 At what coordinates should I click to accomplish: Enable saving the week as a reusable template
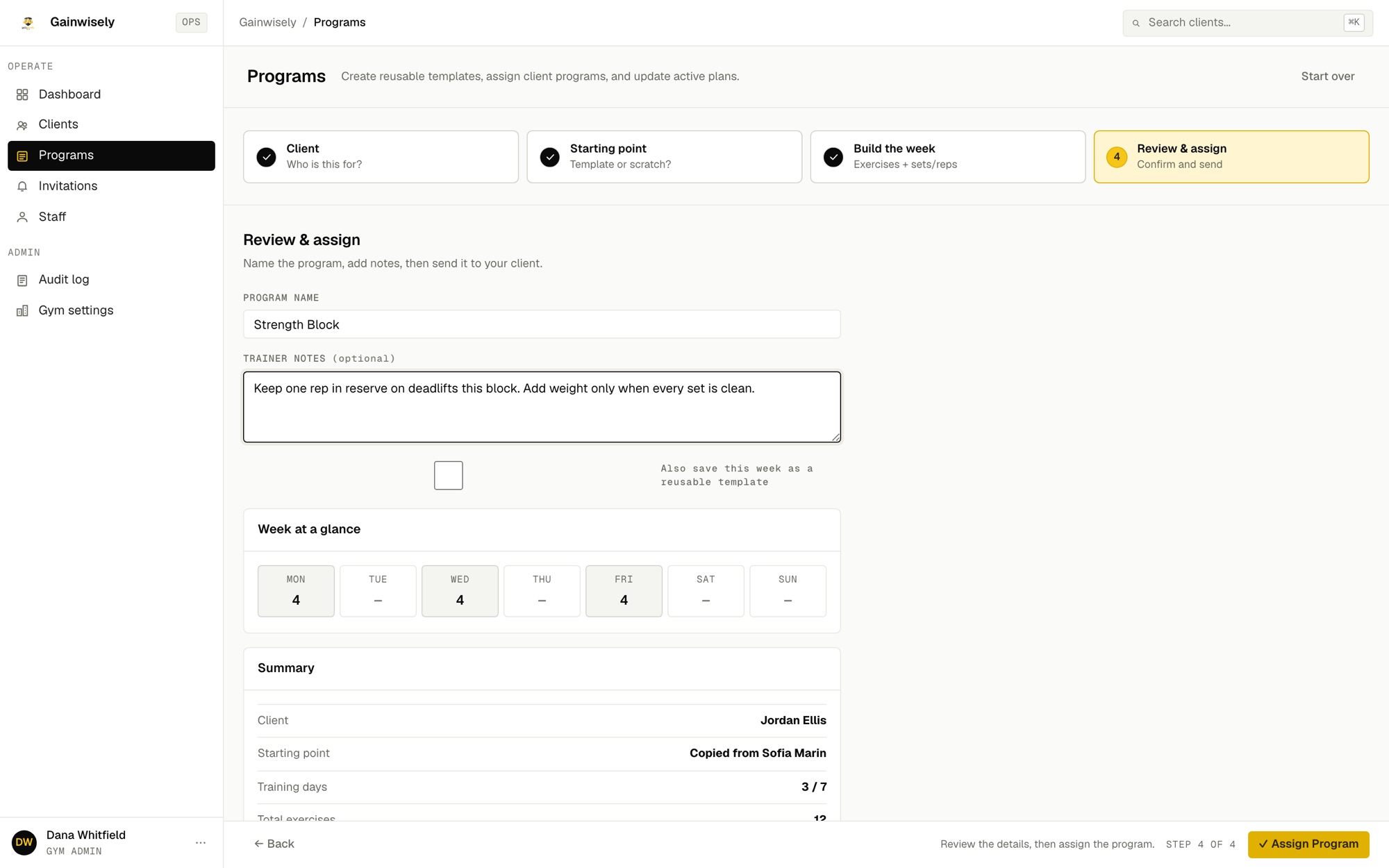pyautogui.click(x=449, y=476)
